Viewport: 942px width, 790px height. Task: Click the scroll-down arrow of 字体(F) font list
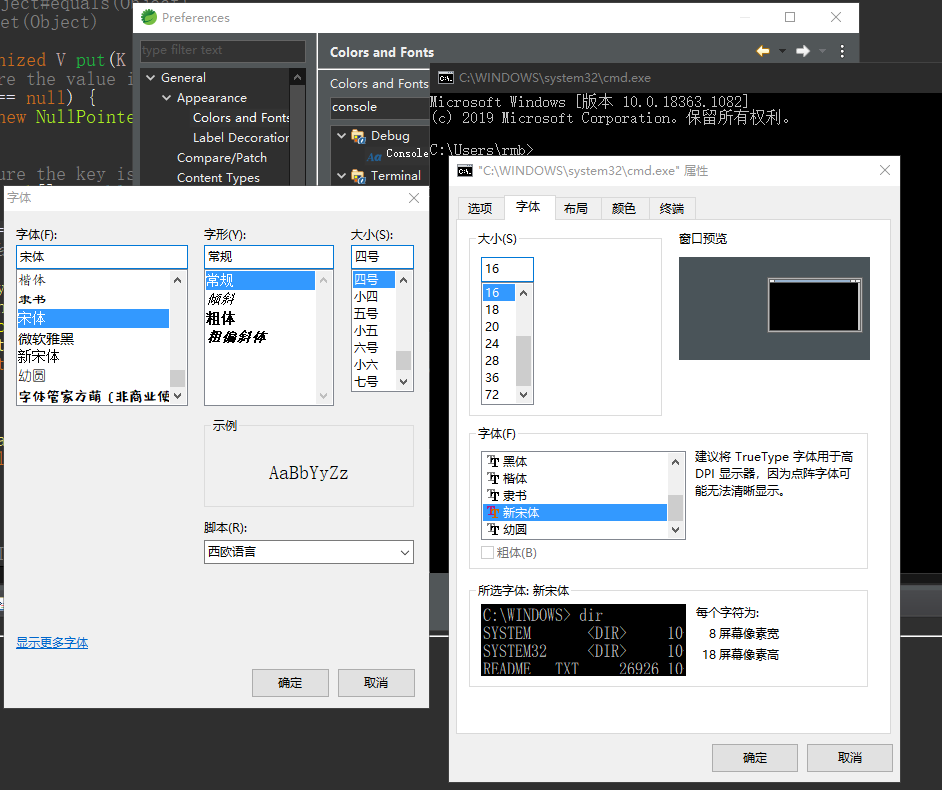177,397
